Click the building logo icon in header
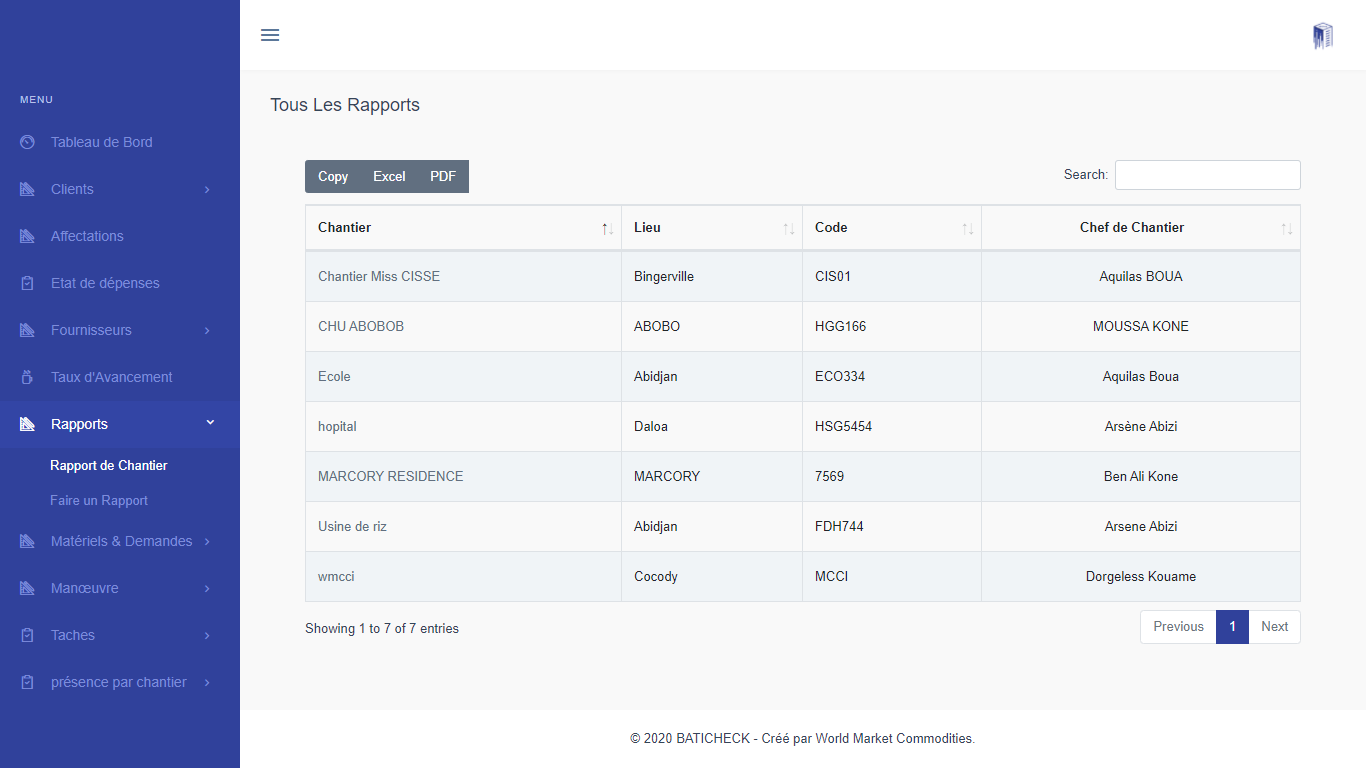 1323,36
